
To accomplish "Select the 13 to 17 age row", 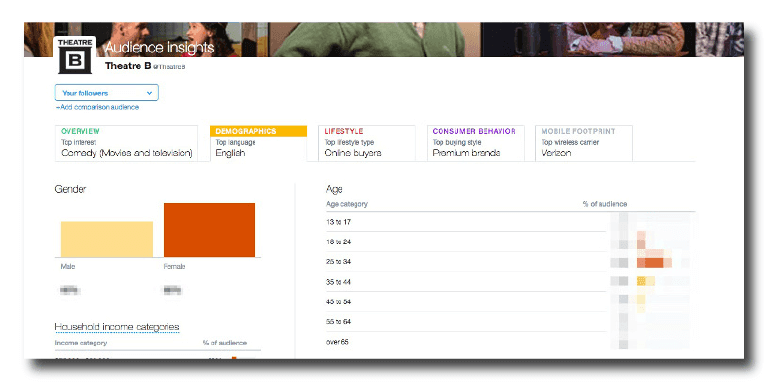I will (511, 222).
